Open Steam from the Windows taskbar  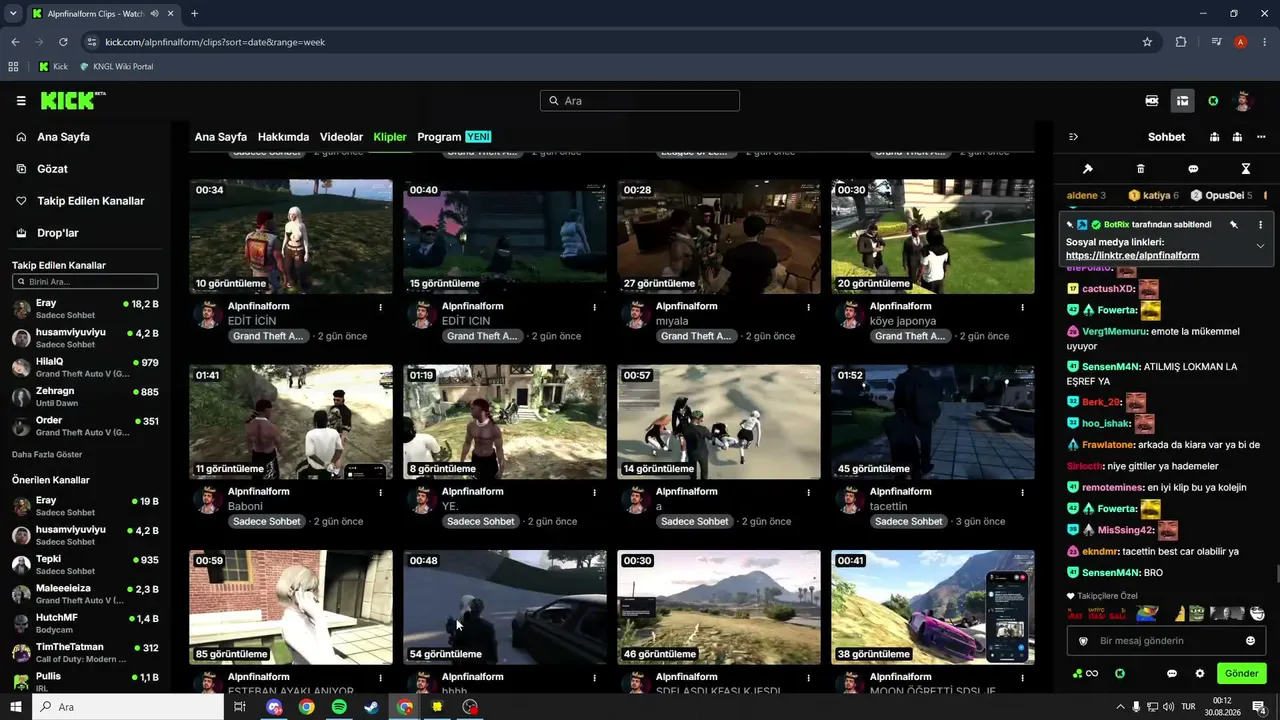pyautogui.click(x=371, y=707)
